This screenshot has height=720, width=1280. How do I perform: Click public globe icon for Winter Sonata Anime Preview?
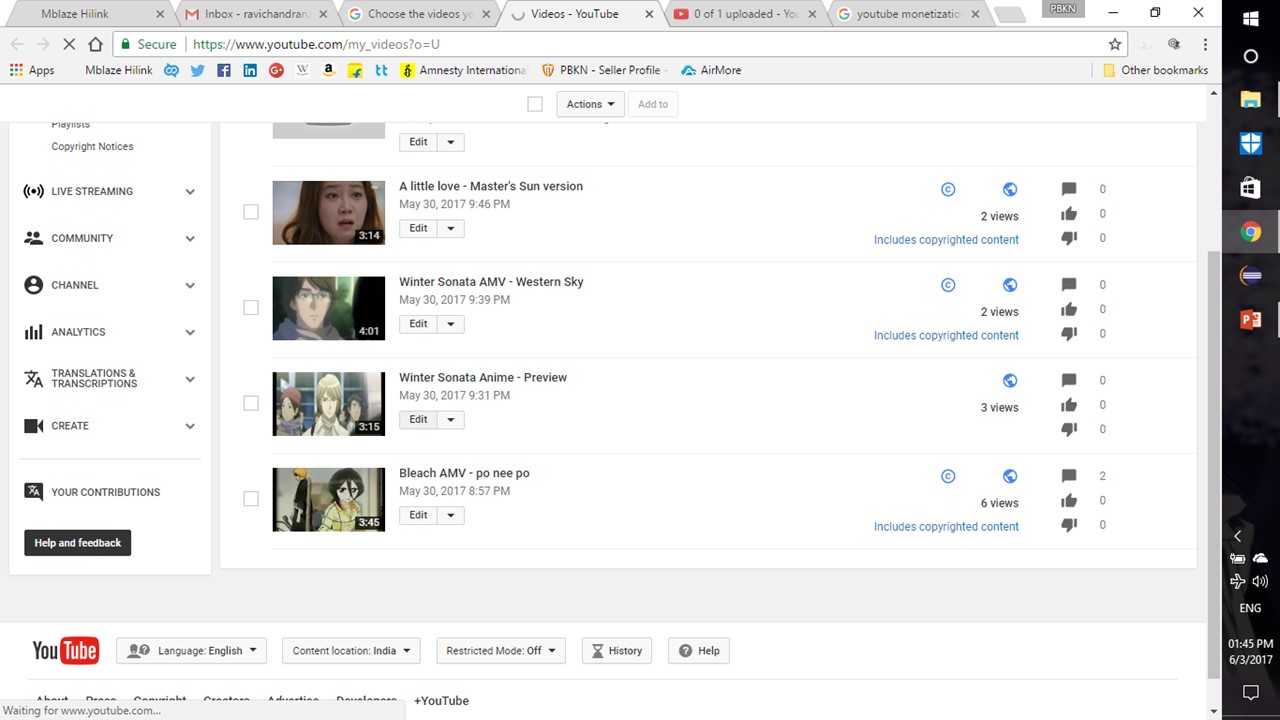coord(1010,381)
